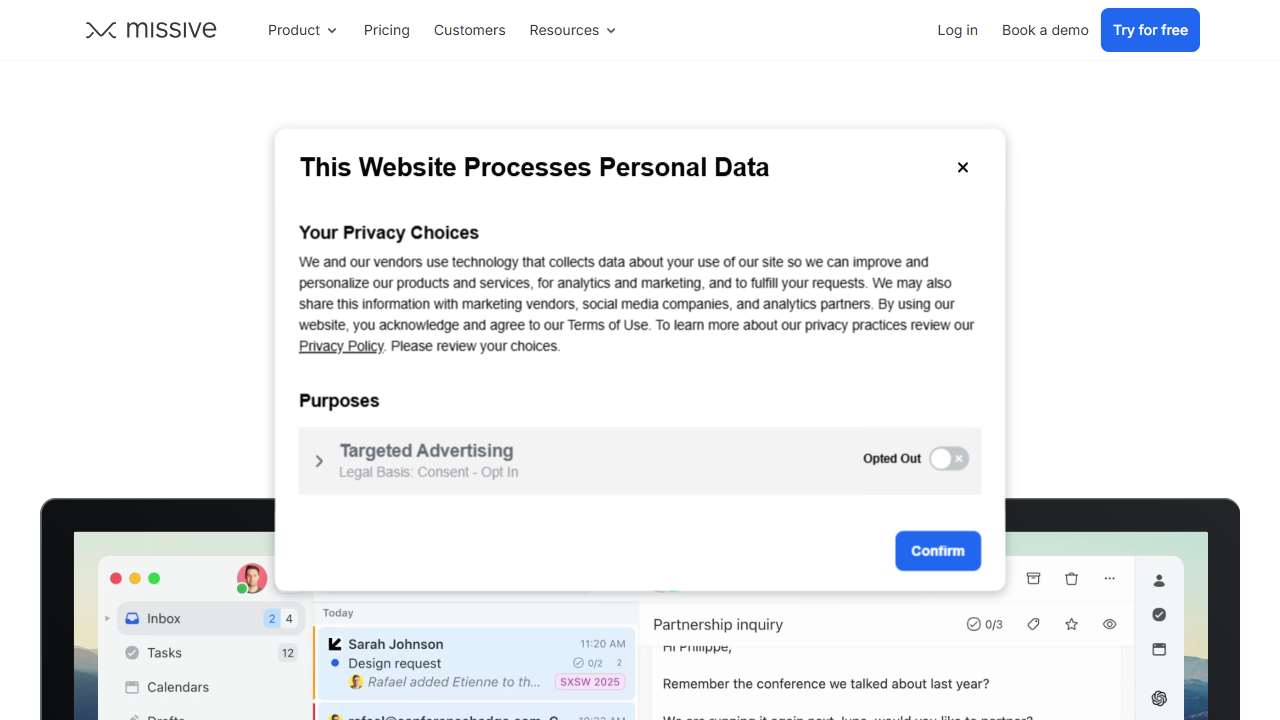Toggle the eye watch icon on conversation

click(1109, 624)
